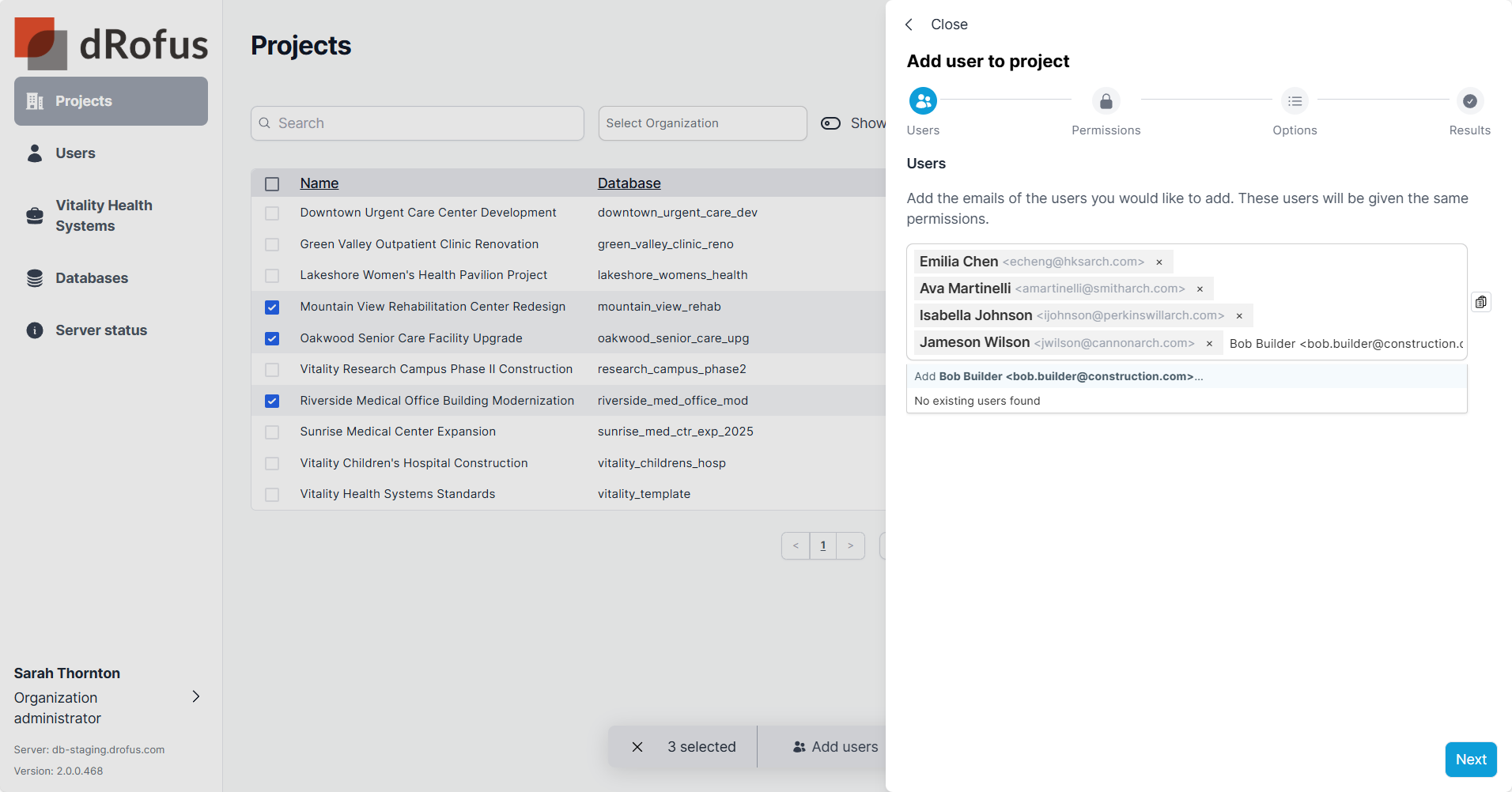Image resolution: width=1512 pixels, height=792 pixels.
Task: Uncheck Mountain View Rehabilitation Center Redesign
Action: [x=272, y=307]
